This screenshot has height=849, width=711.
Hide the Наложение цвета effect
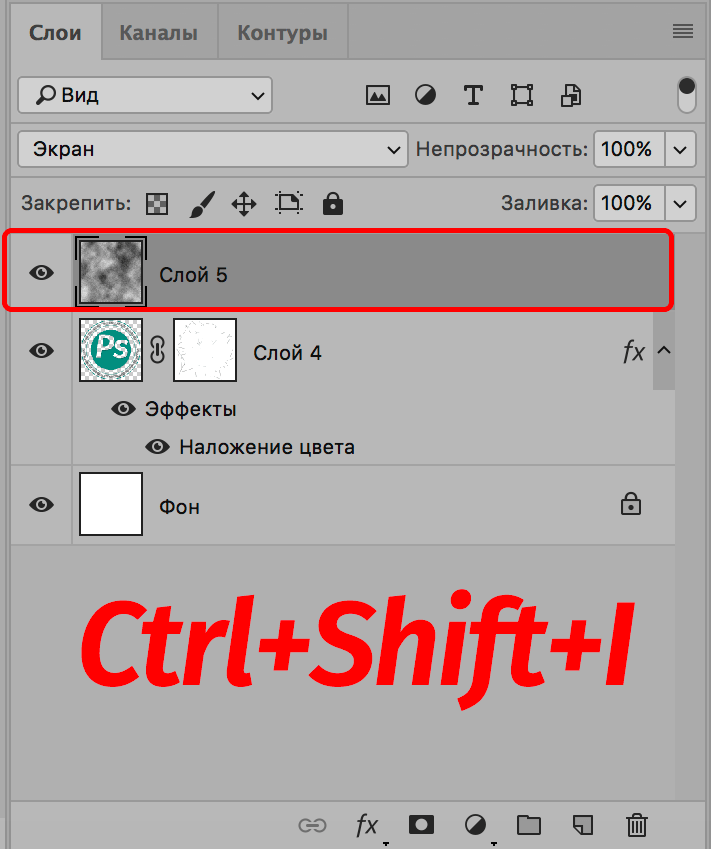pos(158,447)
